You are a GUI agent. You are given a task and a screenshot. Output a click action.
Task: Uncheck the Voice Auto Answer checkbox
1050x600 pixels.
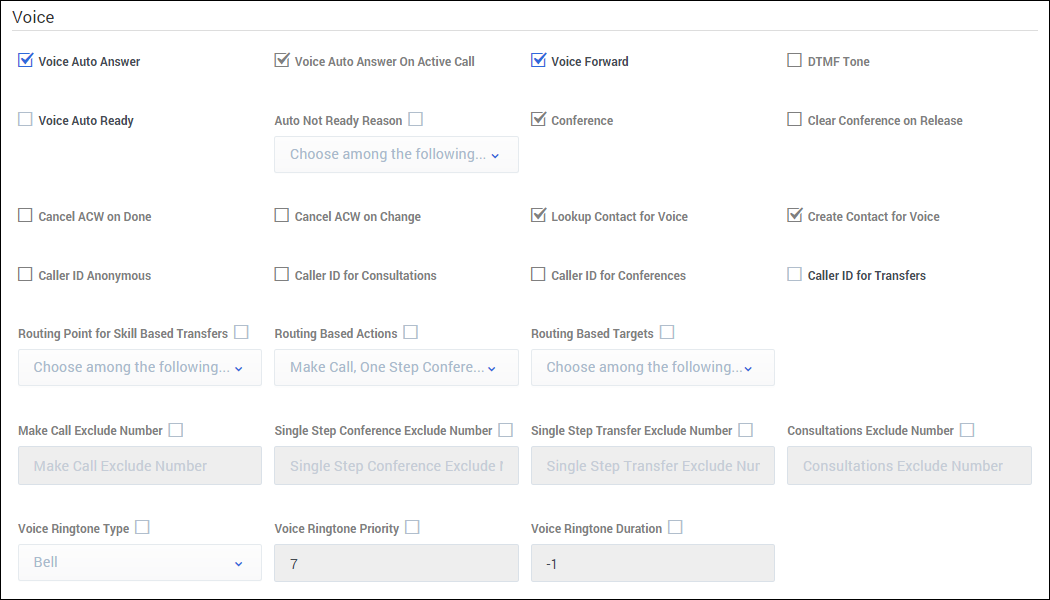tap(26, 61)
